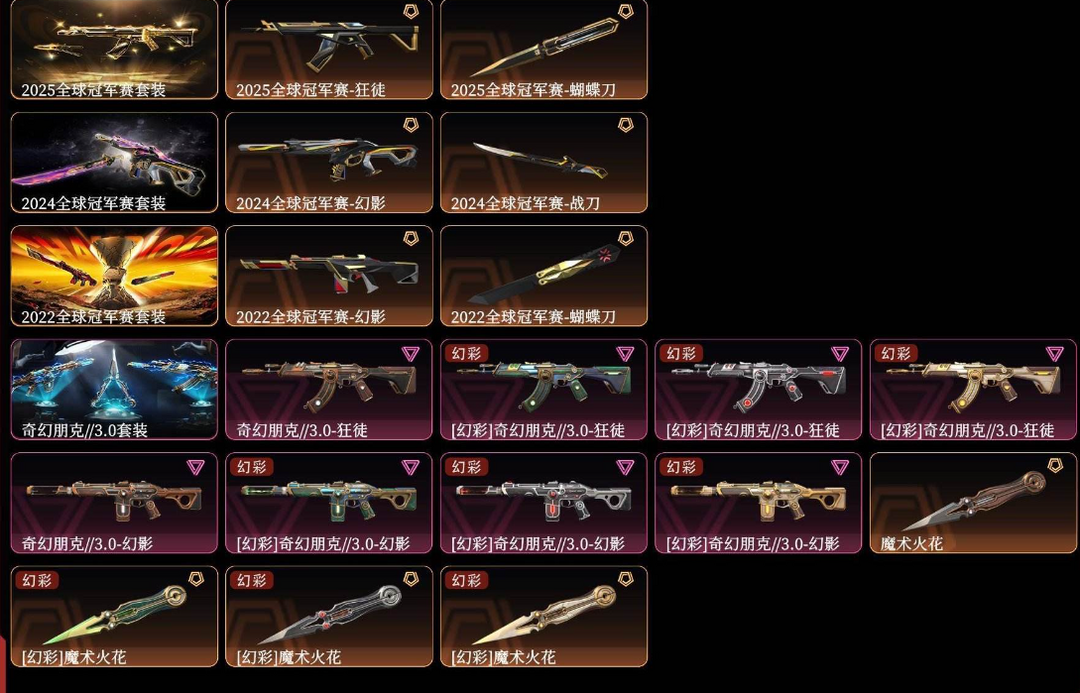The image size is (1080, 693).
Task: Open the 2022全球冠军赛套装 bundle thumbnail
Action: (114, 276)
